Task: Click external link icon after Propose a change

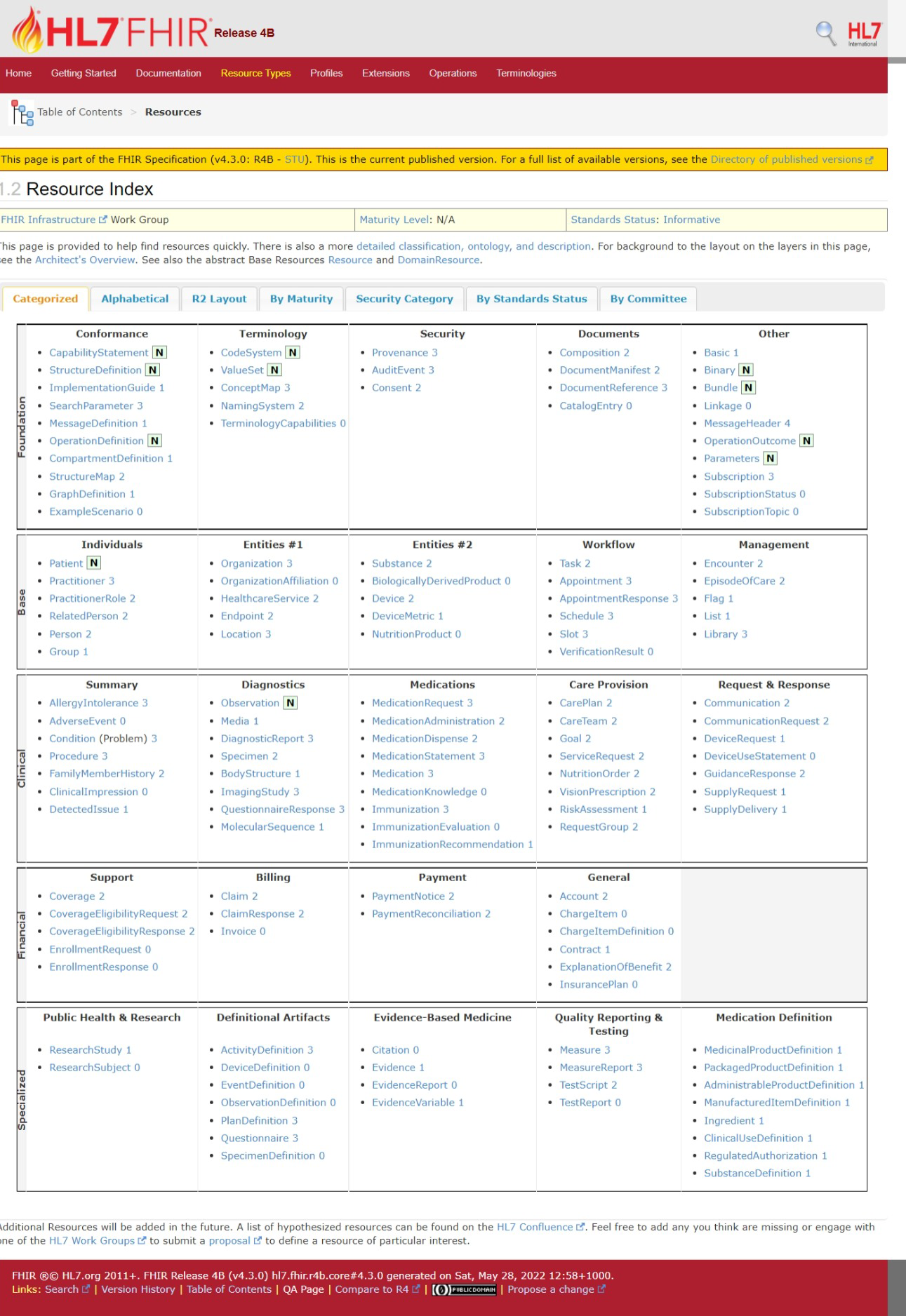Action: 601,1289
